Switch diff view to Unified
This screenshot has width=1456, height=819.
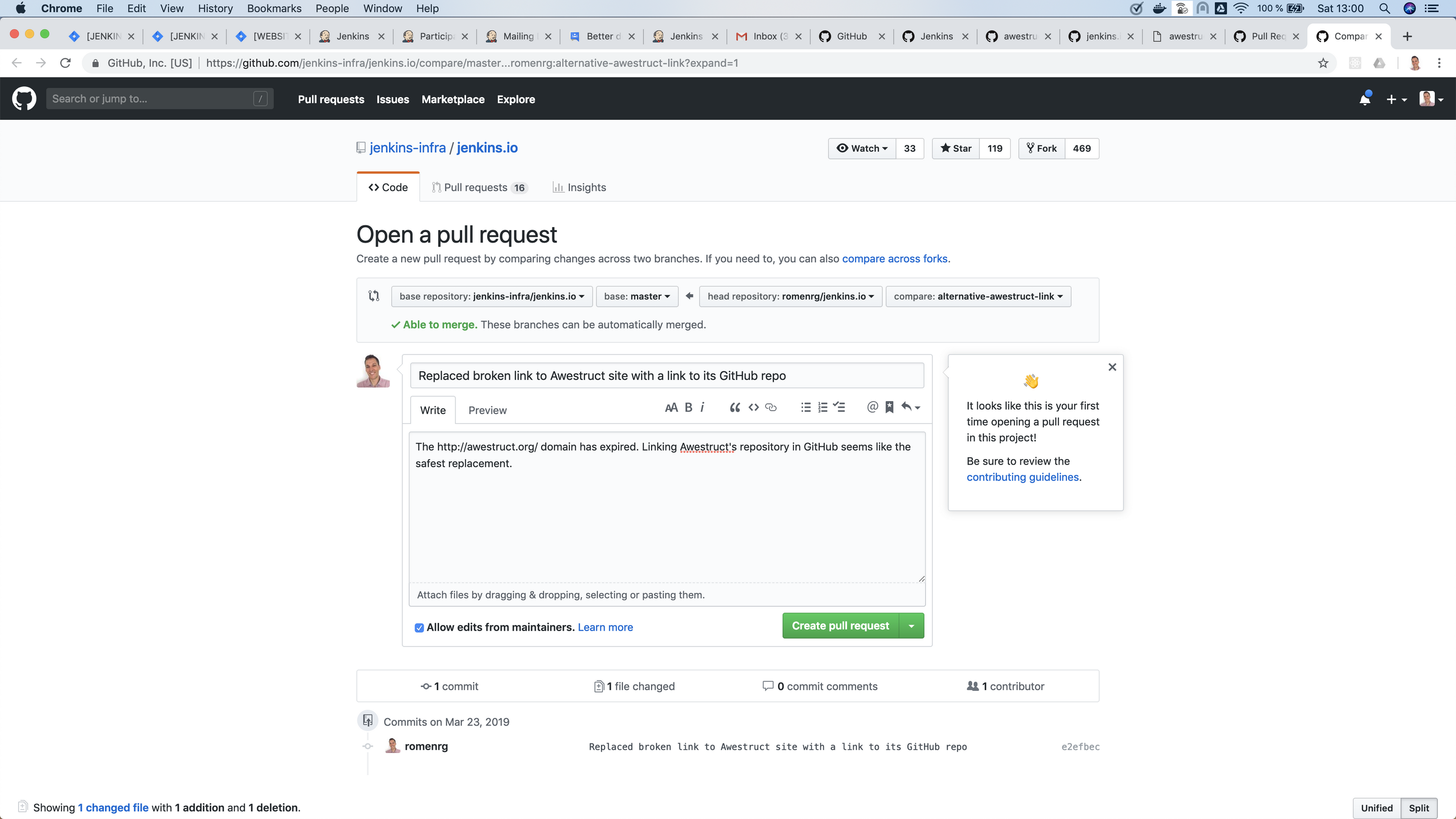coord(1376,808)
